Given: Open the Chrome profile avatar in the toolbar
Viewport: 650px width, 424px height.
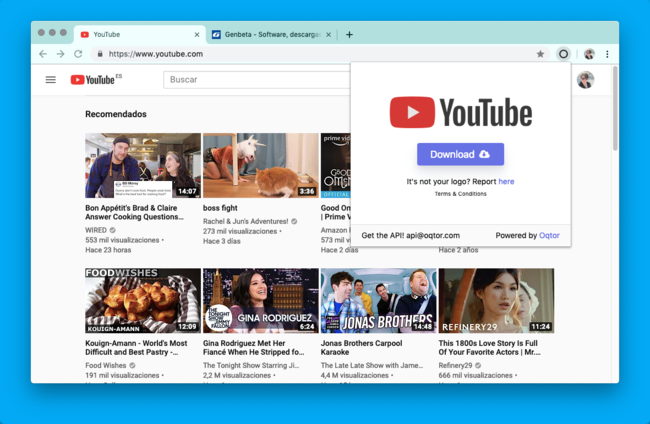Looking at the screenshot, I should [x=589, y=54].
